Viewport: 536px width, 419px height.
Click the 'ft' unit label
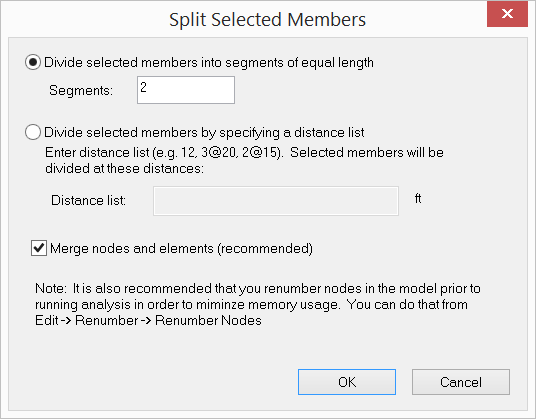pos(418,198)
